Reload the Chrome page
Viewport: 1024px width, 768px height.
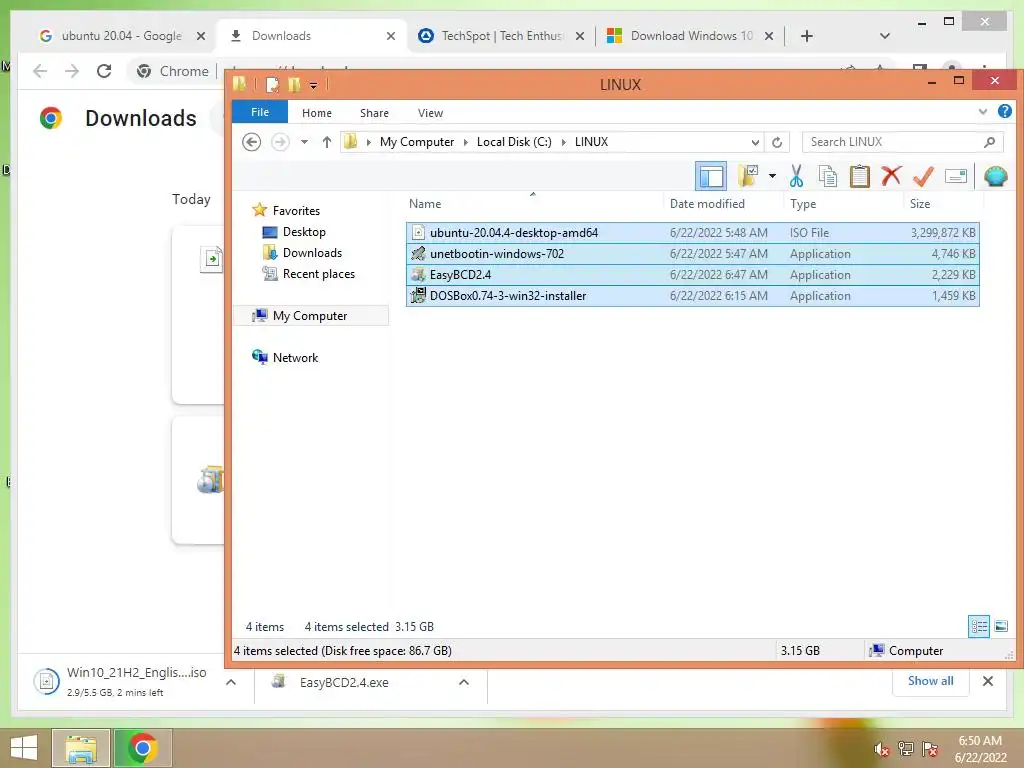[104, 71]
